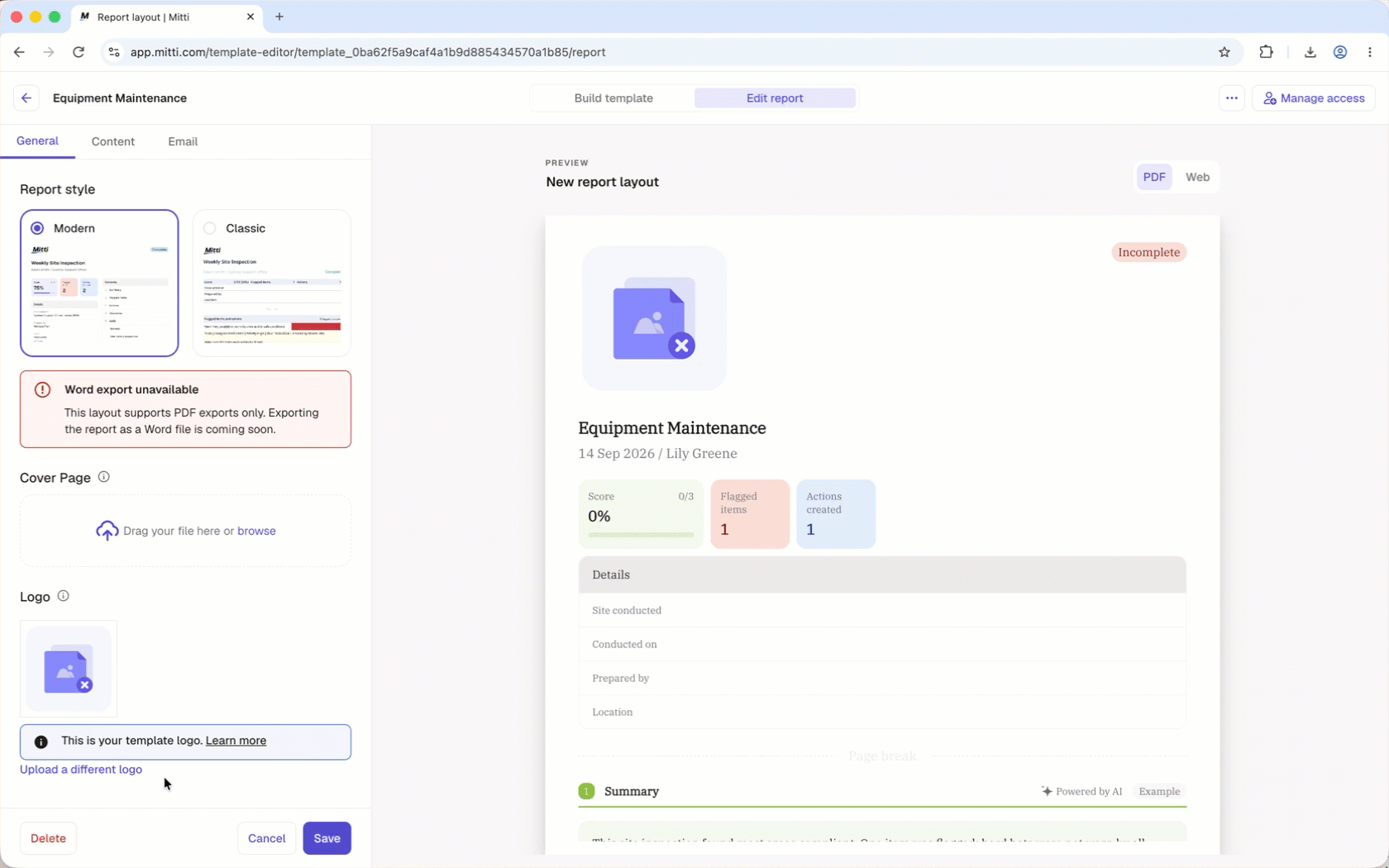Image resolution: width=1389 pixels, height=868 pixels.
Task: Open the browser three-dot menu
Action: point(1370,52)
